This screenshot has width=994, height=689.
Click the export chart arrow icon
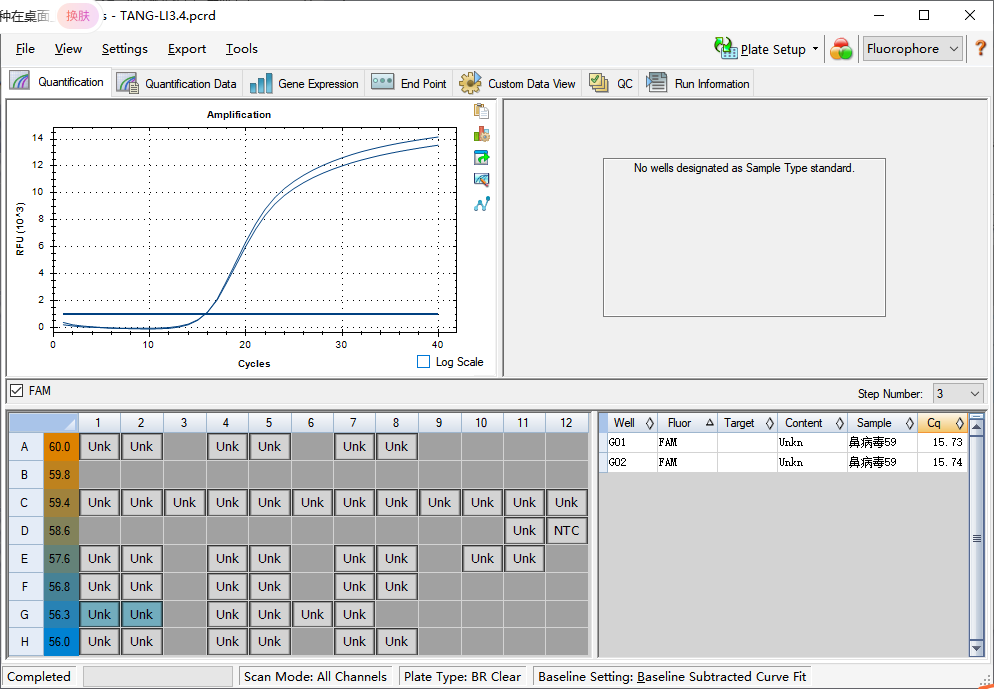(481, 157)
